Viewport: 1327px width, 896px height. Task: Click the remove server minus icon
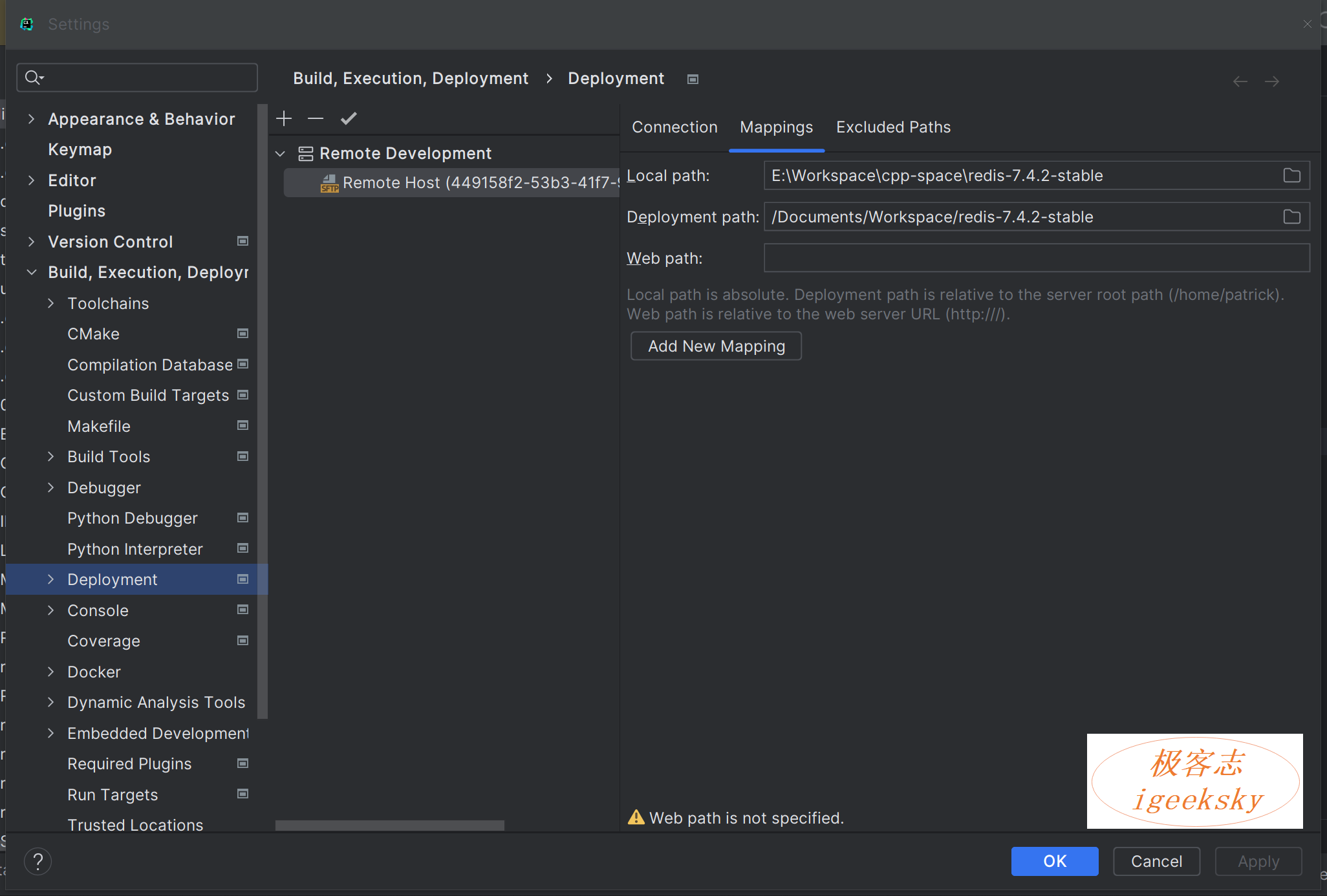click(x=316, y=118)
